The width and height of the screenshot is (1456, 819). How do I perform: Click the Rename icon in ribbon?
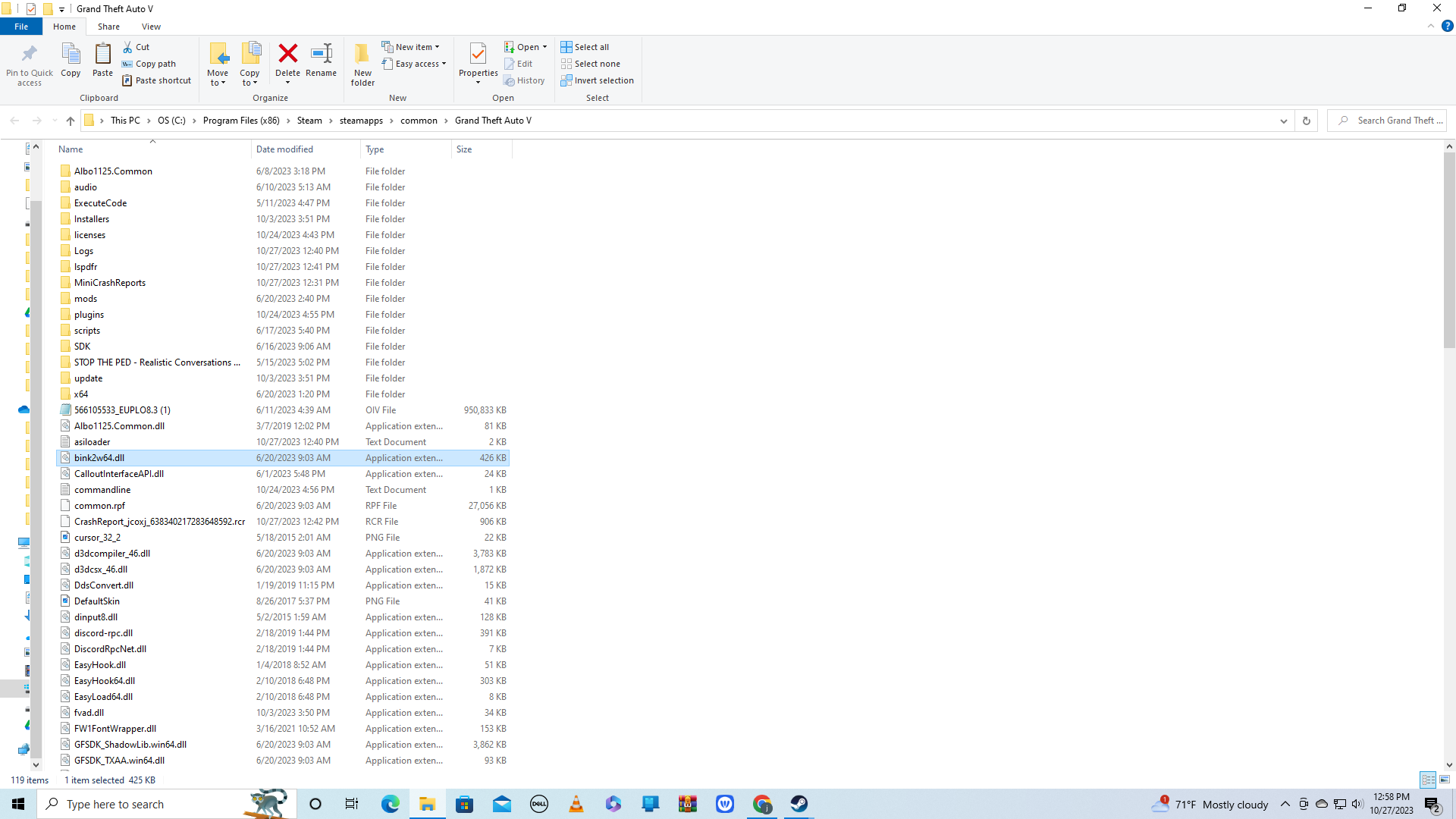point(321,54)
